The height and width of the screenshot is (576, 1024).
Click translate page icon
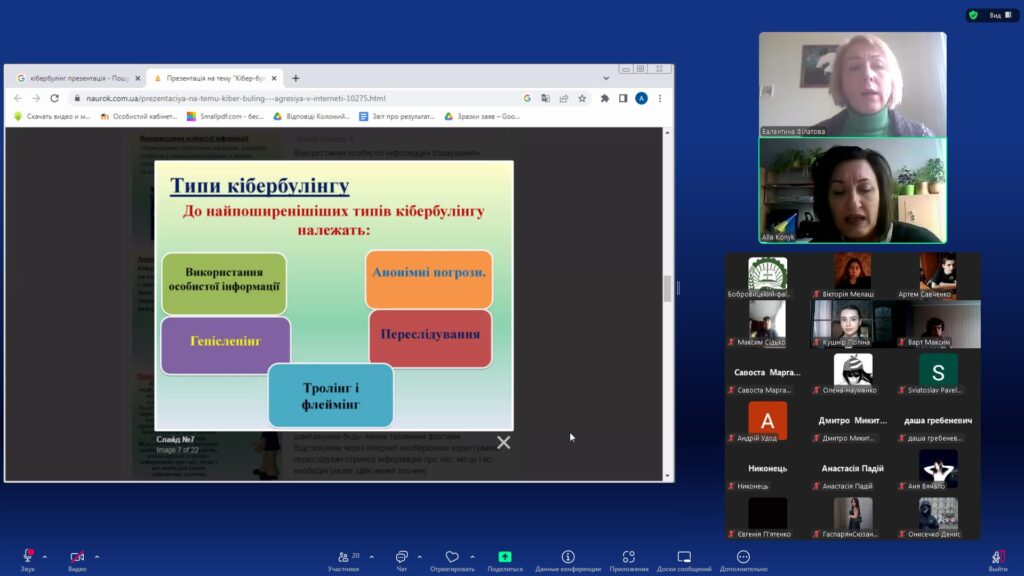click(545, 98)
